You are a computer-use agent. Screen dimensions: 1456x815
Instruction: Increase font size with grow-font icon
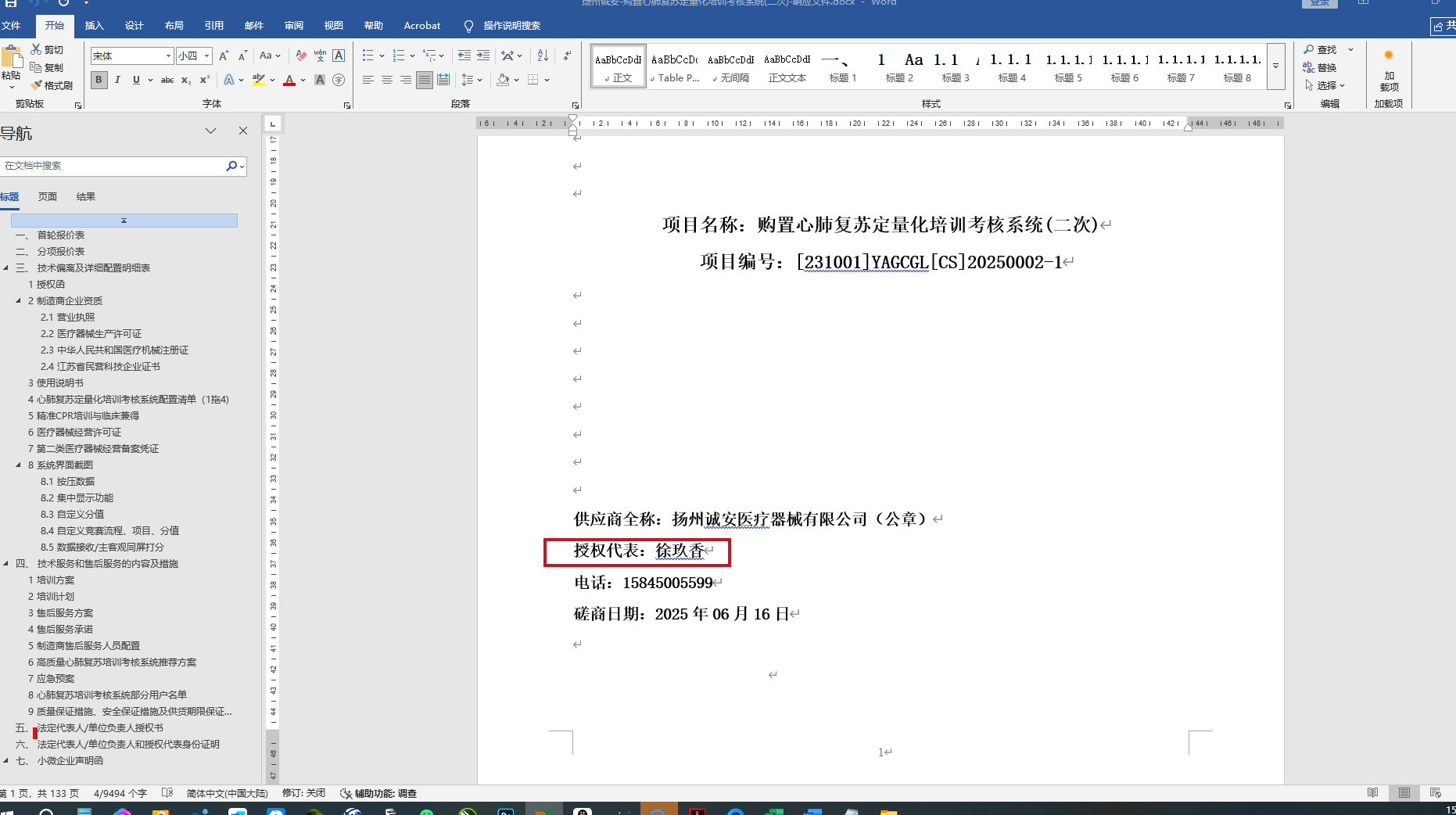224,56
